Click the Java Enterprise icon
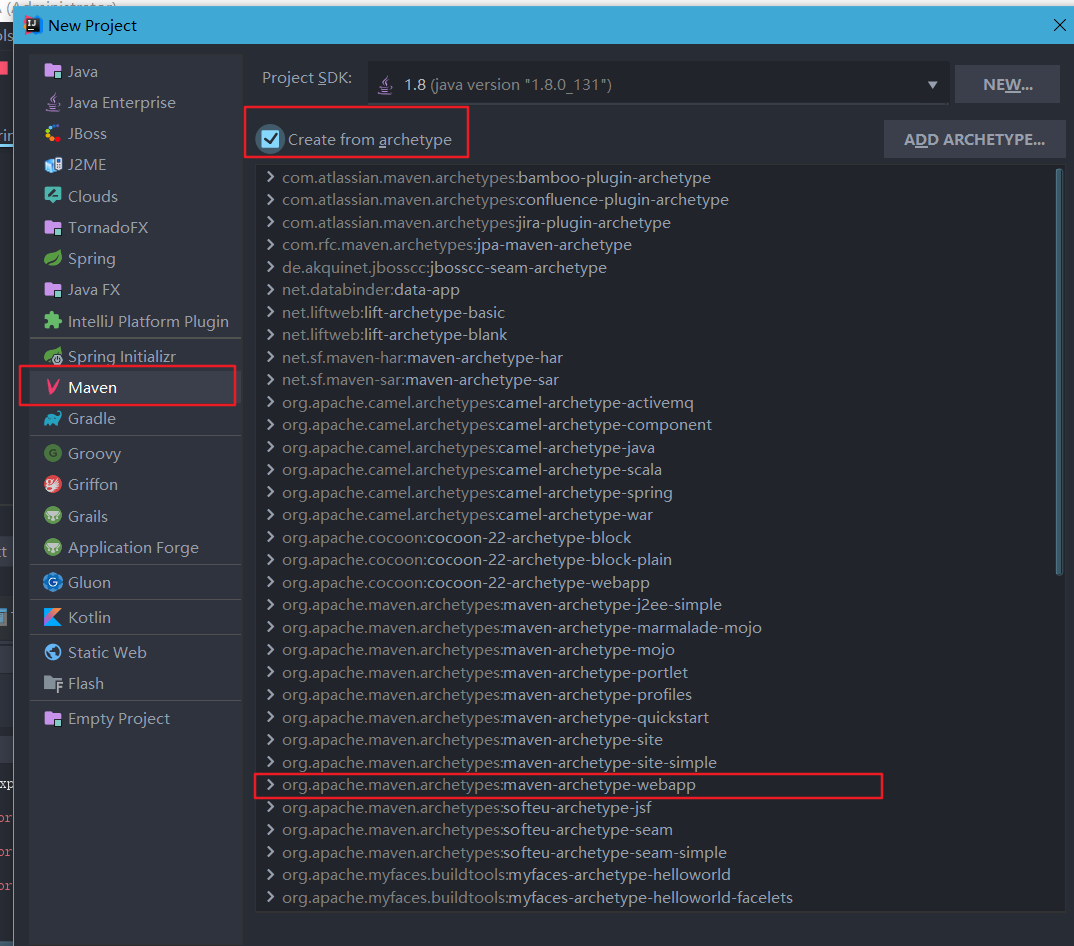This screenshot has width=1074, height=946. 53,103
